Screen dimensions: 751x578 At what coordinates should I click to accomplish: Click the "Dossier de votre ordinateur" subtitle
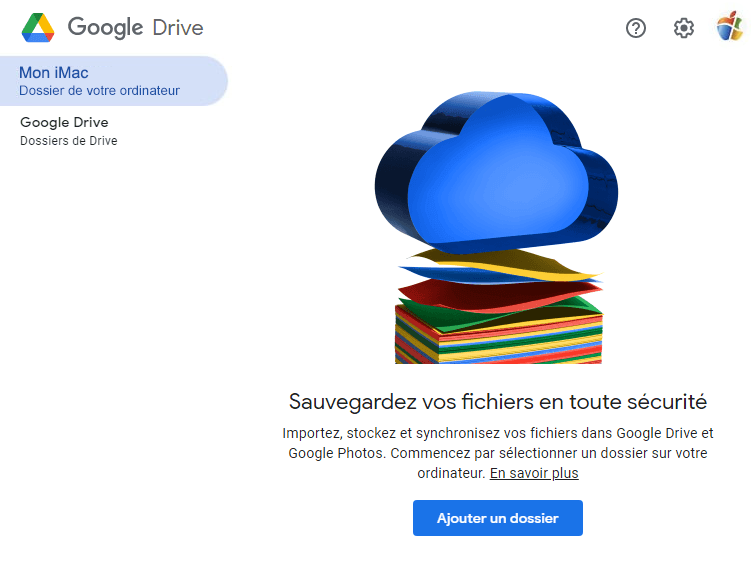(x=99, y=91)
